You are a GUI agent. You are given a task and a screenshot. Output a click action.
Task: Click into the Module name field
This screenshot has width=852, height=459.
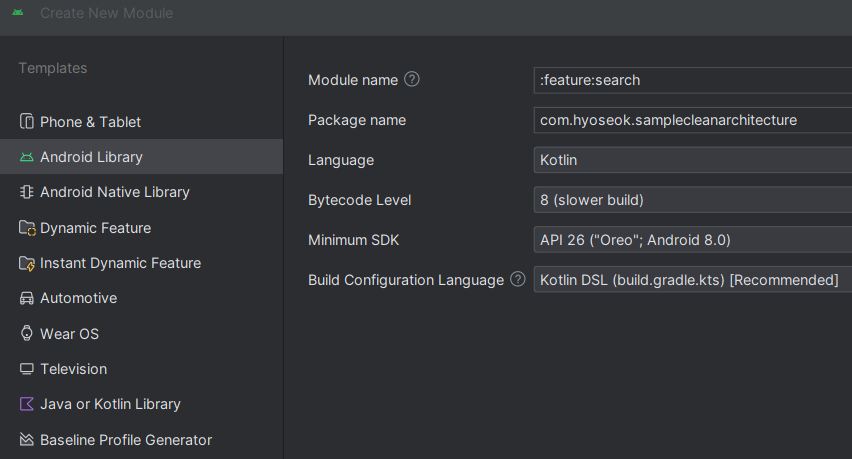(692, 80)
